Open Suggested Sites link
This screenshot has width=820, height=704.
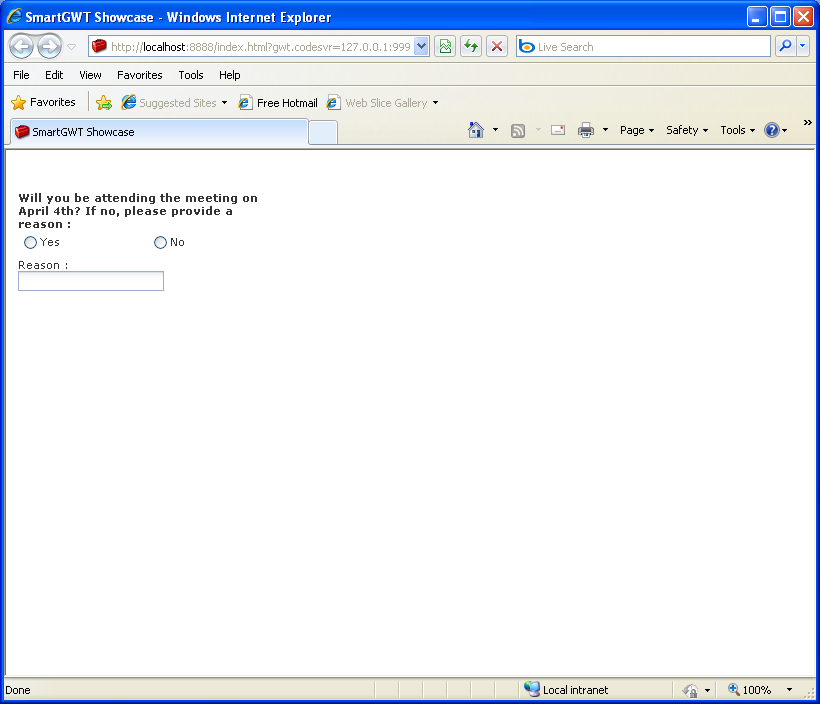tap(168, 103)
